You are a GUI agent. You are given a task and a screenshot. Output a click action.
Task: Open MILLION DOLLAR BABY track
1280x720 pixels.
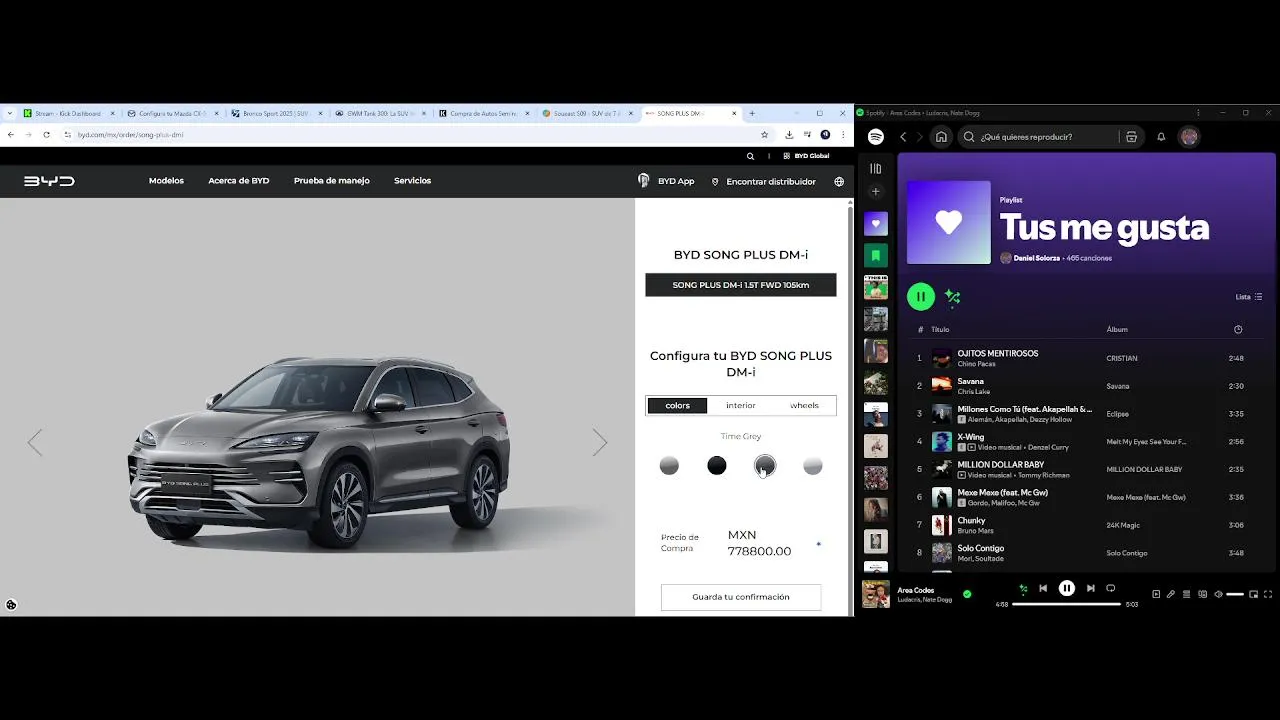[1086, 469]
